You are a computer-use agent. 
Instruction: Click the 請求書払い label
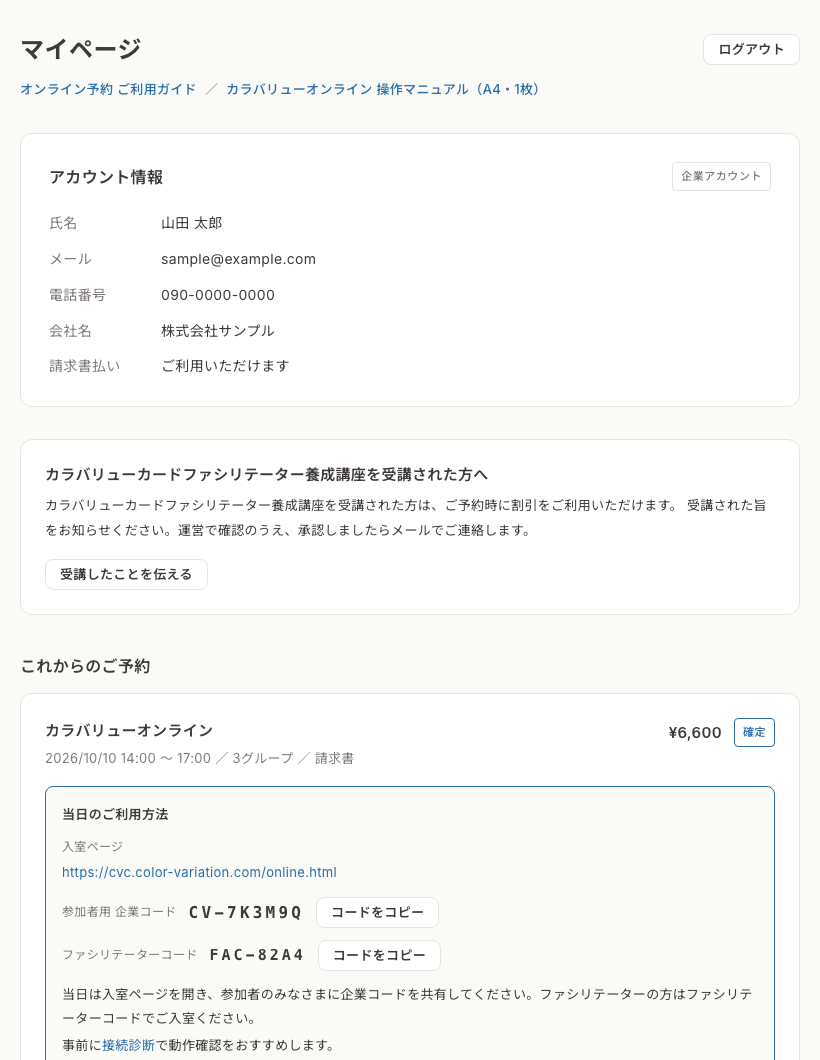[85, 366]
